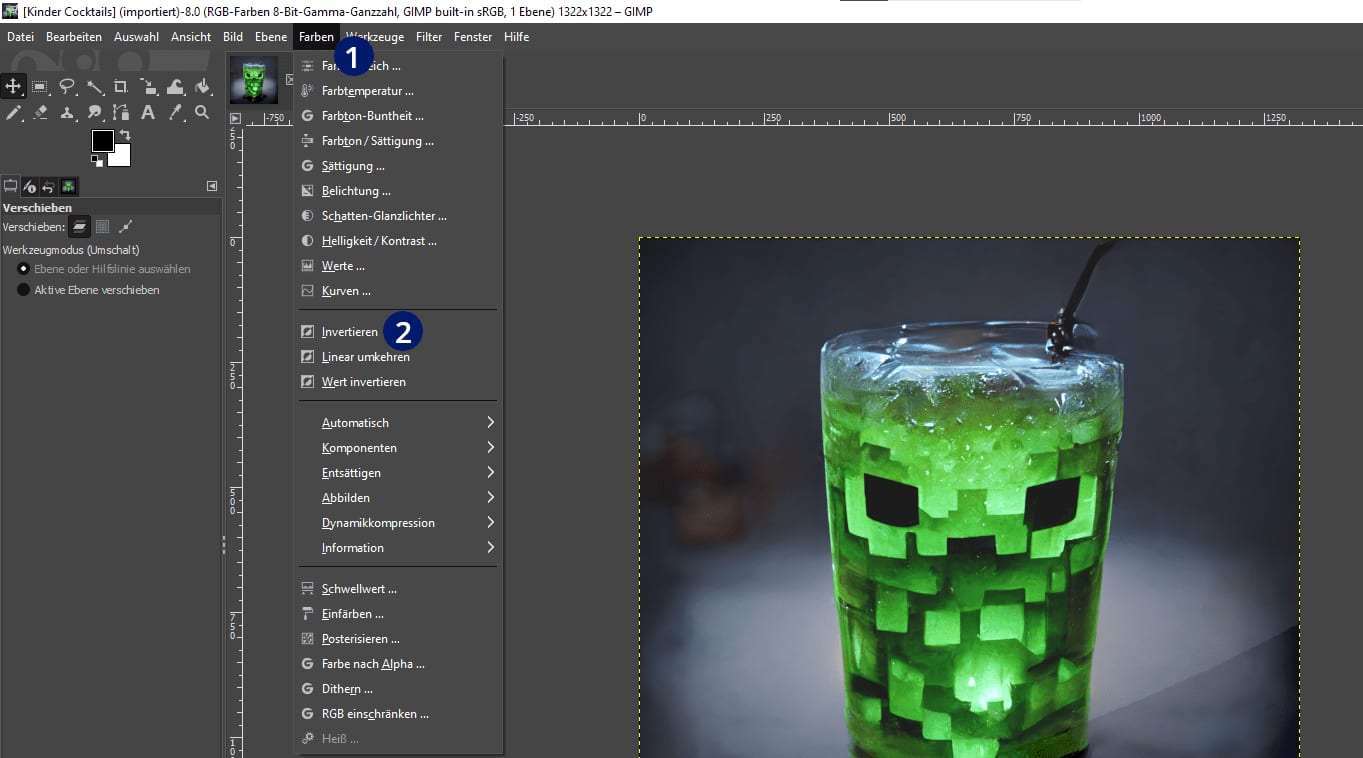The height and width of the screenshot is (758, 1363).
Task: Open the Ansicht menu
Action: (191, 37)
